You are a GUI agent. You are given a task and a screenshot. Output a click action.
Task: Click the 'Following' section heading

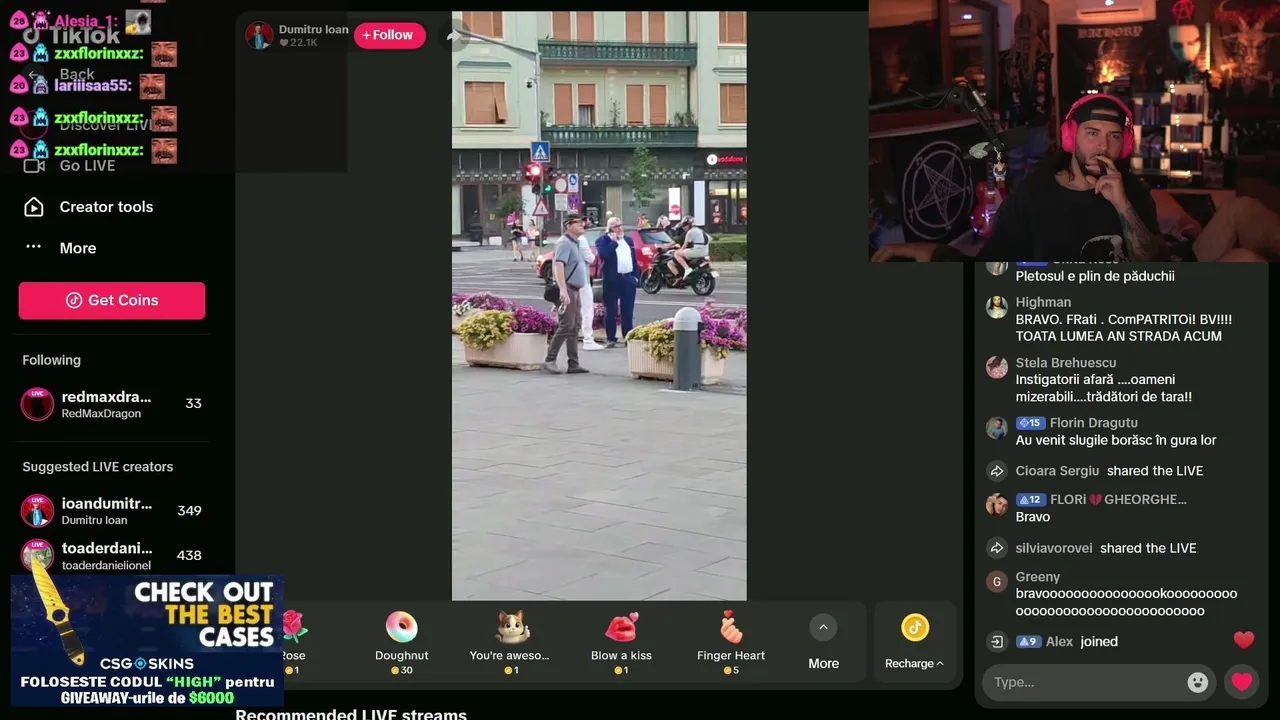click(x=52, y=360)
